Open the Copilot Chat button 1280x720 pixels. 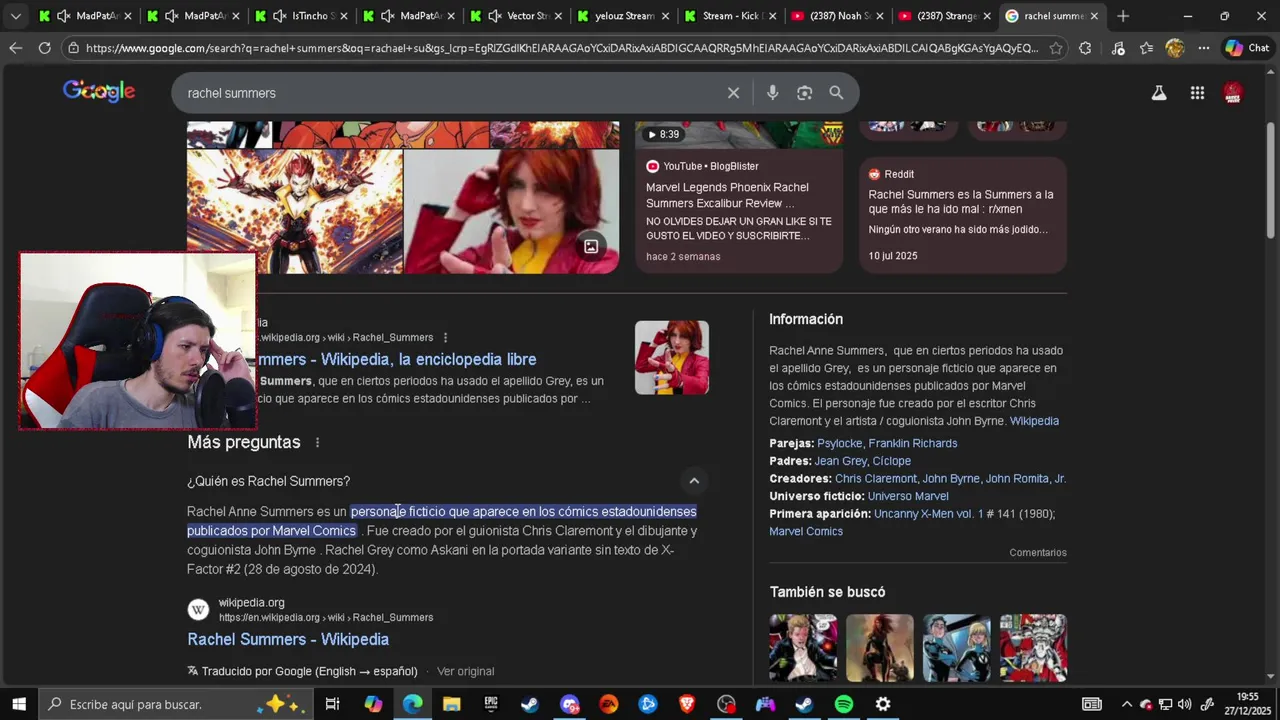tap(1247, 48)
